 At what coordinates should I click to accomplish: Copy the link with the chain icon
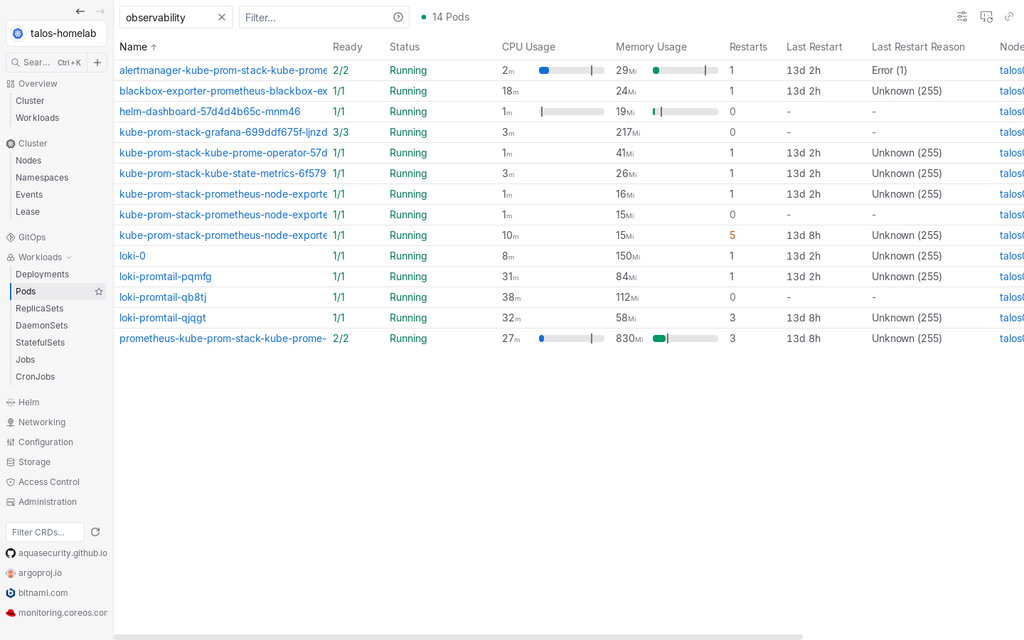pos(1009,17)
